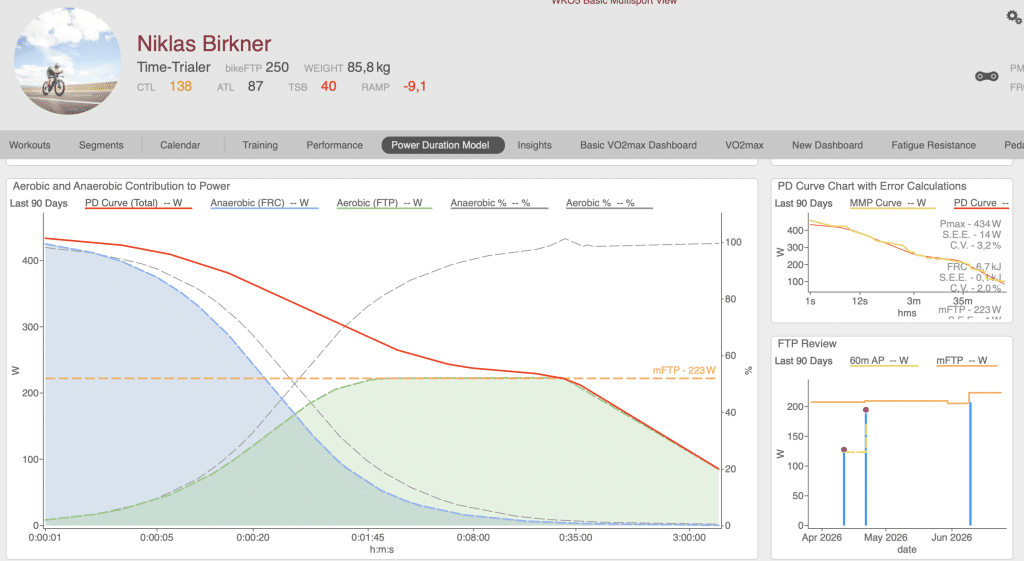Click the TSB value 40

[328, 86]
